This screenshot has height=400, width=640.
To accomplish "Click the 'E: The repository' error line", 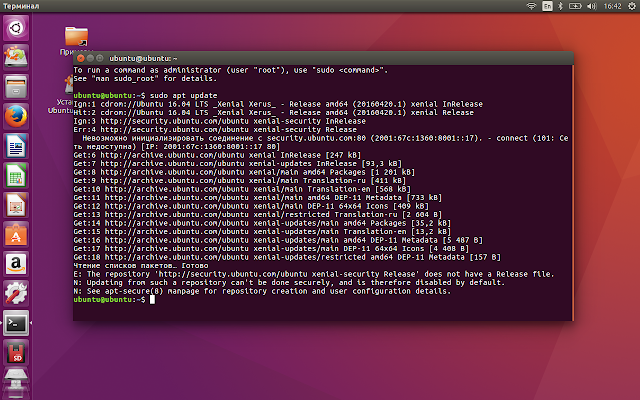I will pyautogui.click(x=314, y=274).
